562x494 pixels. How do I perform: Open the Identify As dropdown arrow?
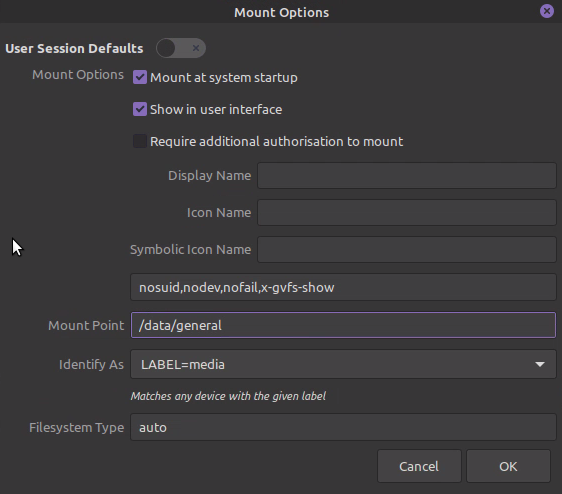coord(540,364)
